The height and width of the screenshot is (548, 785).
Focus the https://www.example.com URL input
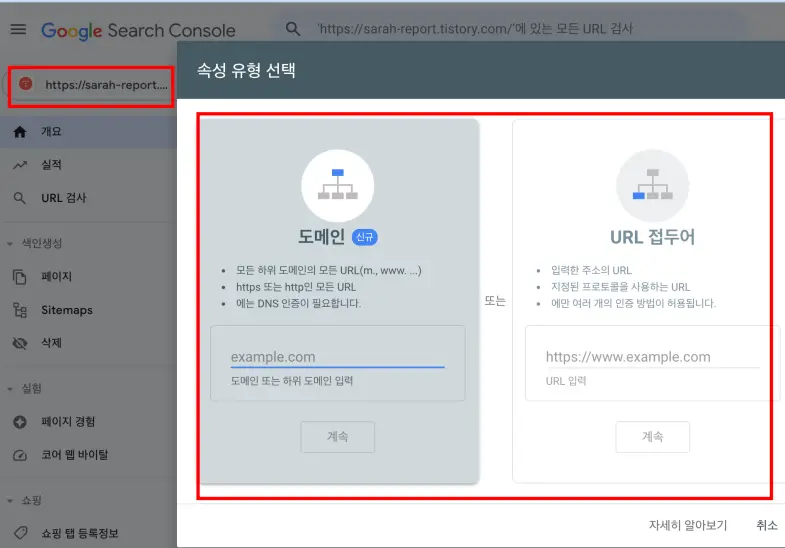[x=652, y=357]
